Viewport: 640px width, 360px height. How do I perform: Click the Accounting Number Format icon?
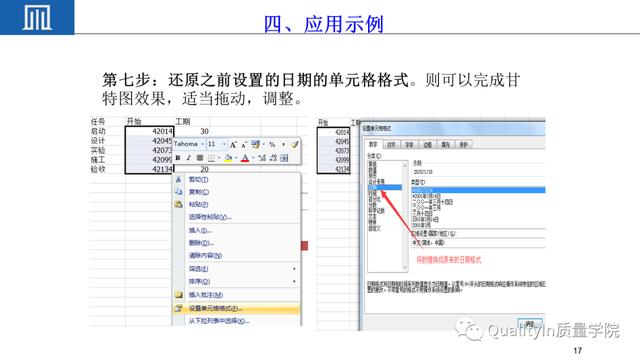pos(256,144)
